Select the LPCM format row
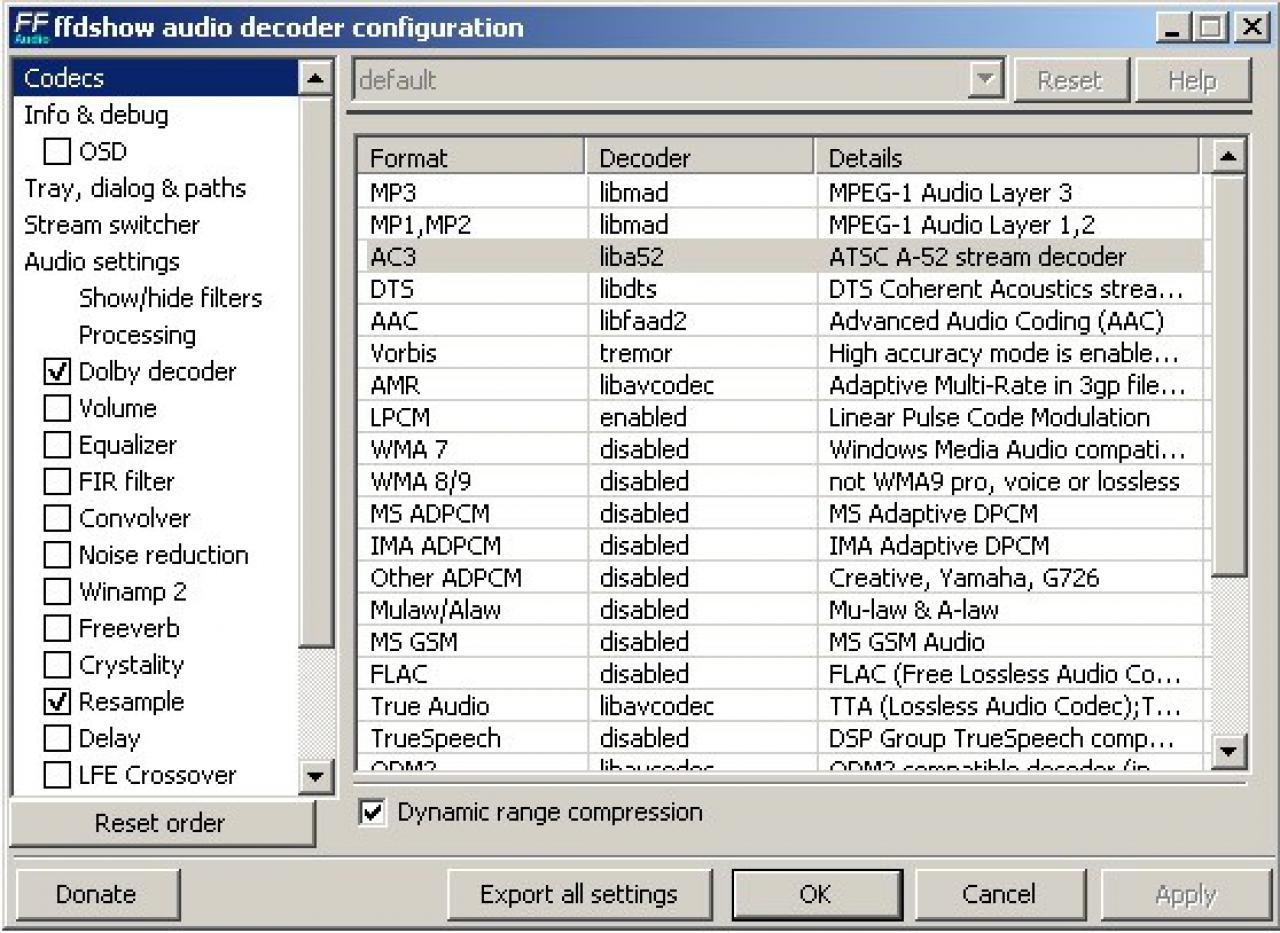Image resolution: width=1280 pixels, height=933 pixels. (x=780, y=417)
